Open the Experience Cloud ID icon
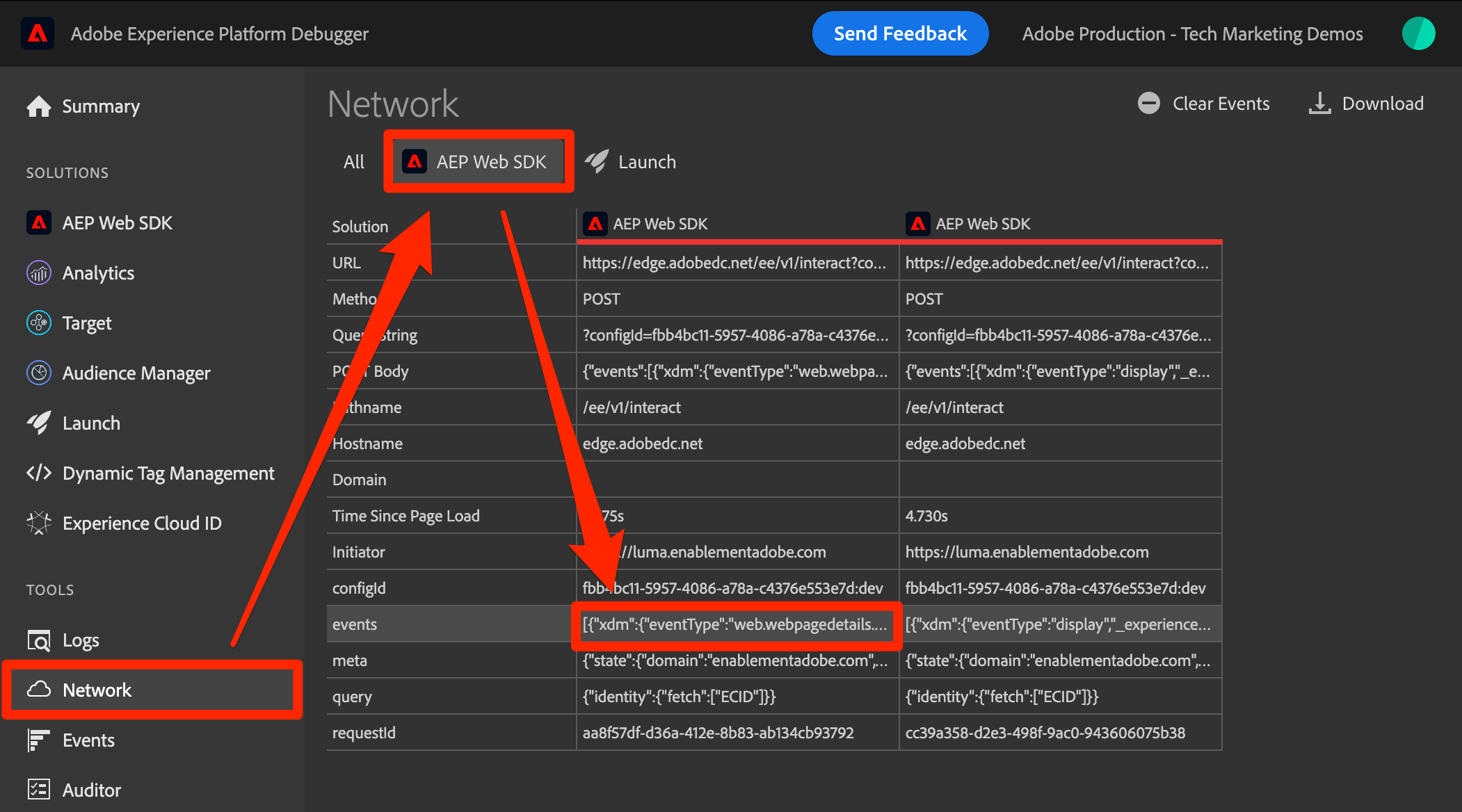 coord(39,523)
